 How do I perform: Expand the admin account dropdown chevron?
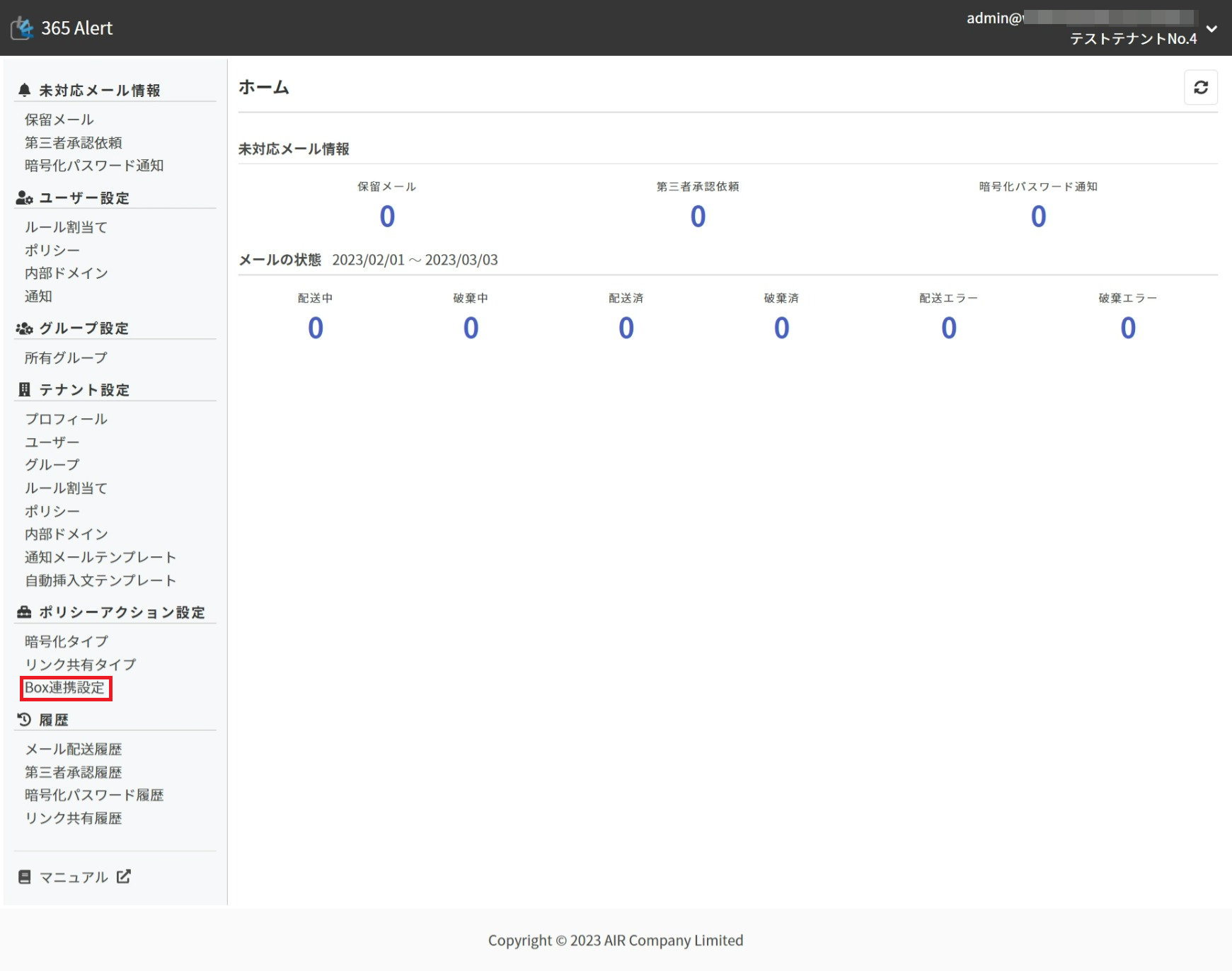click(1211, 29)
